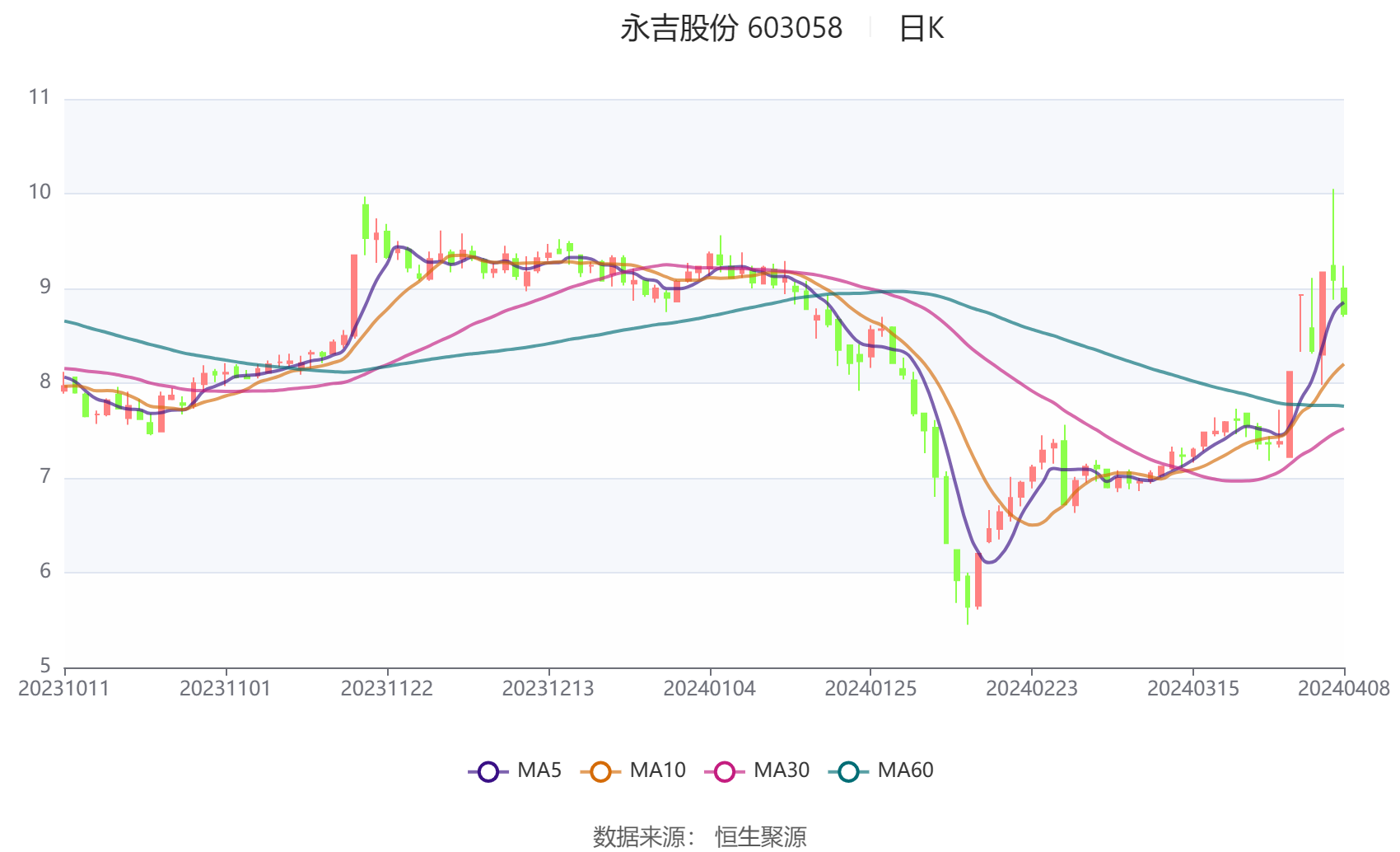The image size is (1400, 852).
Task: Click the 20231011 date axis label
Action: coord(64,689)
